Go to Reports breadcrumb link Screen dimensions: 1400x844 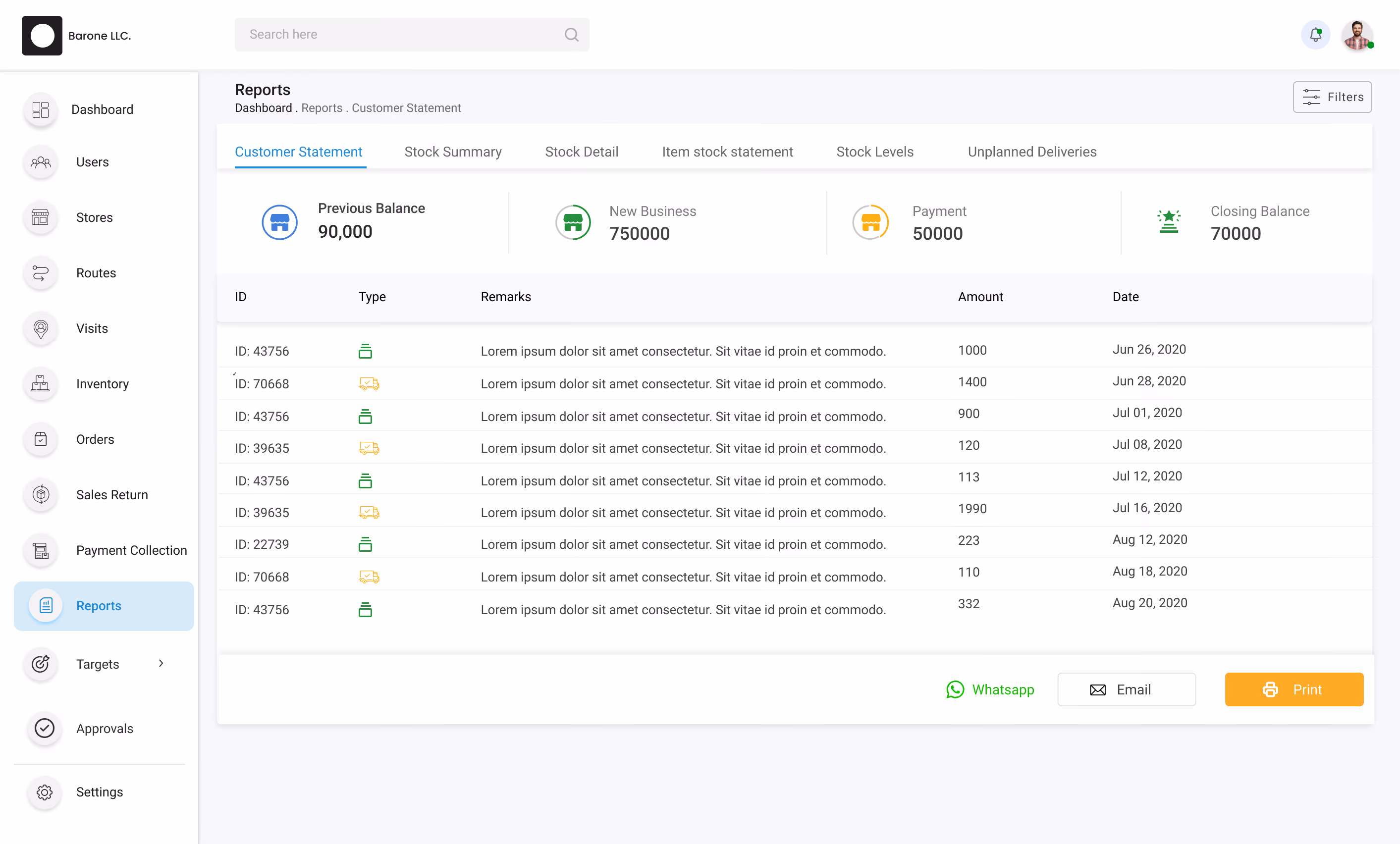click(x=322, y=108)
